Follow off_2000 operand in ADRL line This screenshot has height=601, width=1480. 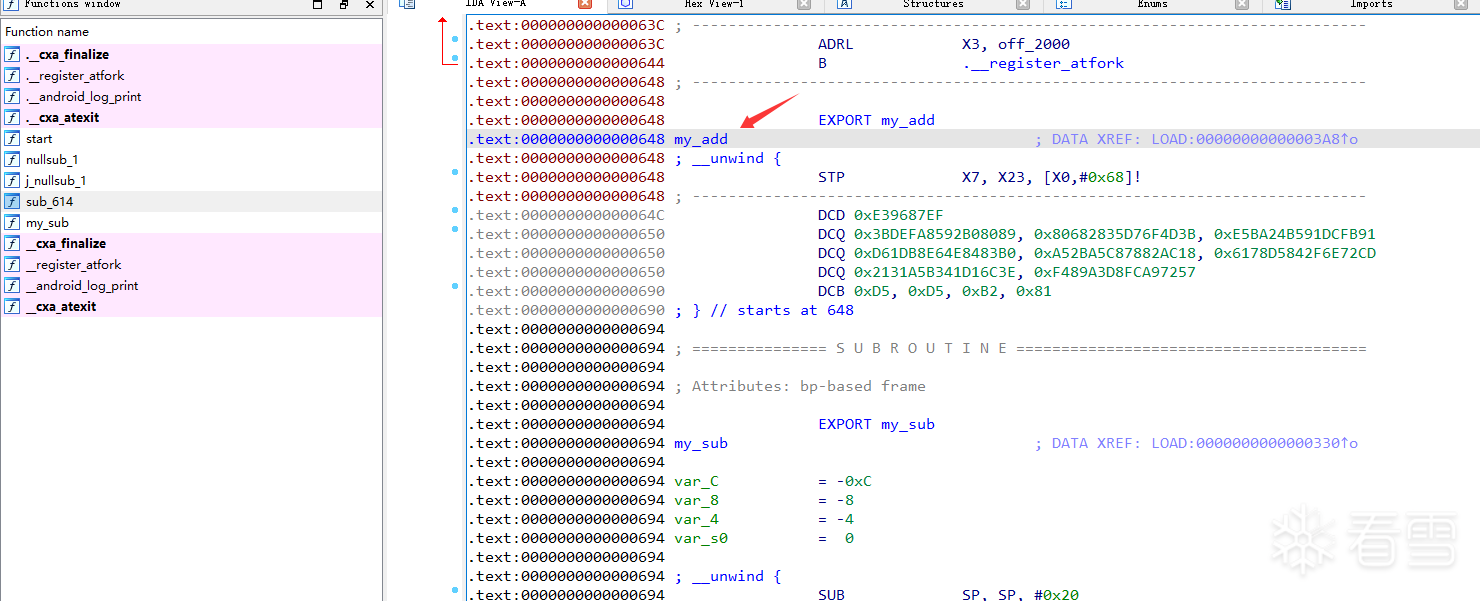(1033, 44)
